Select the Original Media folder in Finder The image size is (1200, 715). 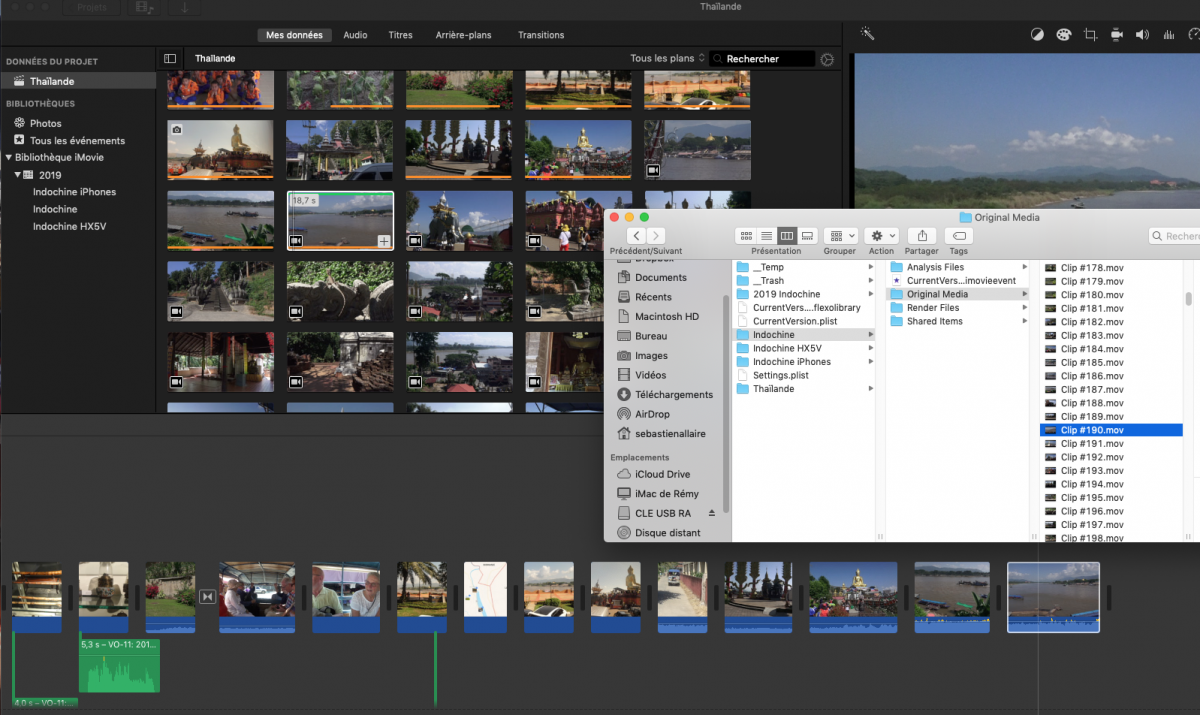pyautogui.click(x=958, y=295)
